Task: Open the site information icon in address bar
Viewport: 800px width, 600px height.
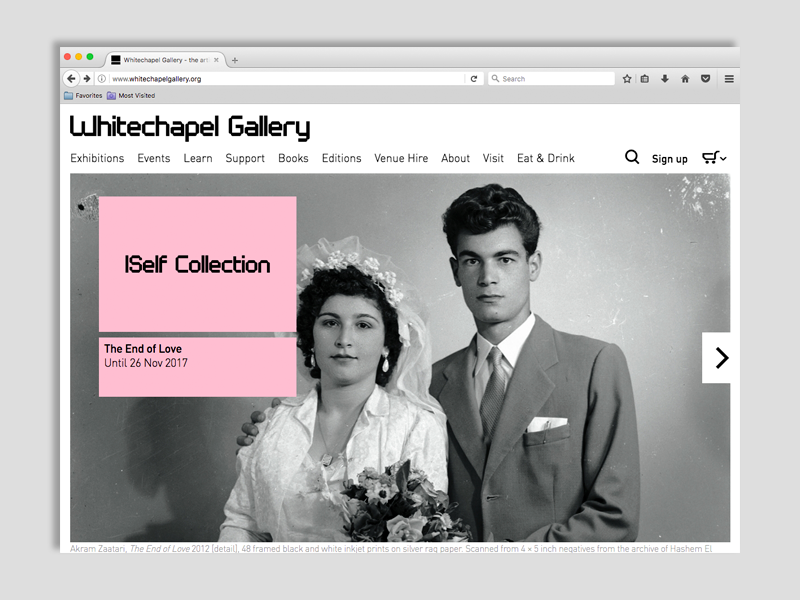Action: pyautogui.click(x=102, y=79)
